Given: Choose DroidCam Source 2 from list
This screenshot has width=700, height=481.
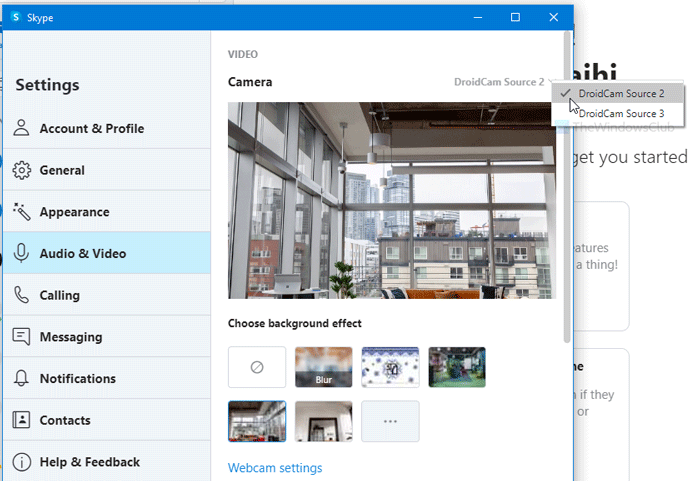Looking at the screenshot, I should (617, 93).
